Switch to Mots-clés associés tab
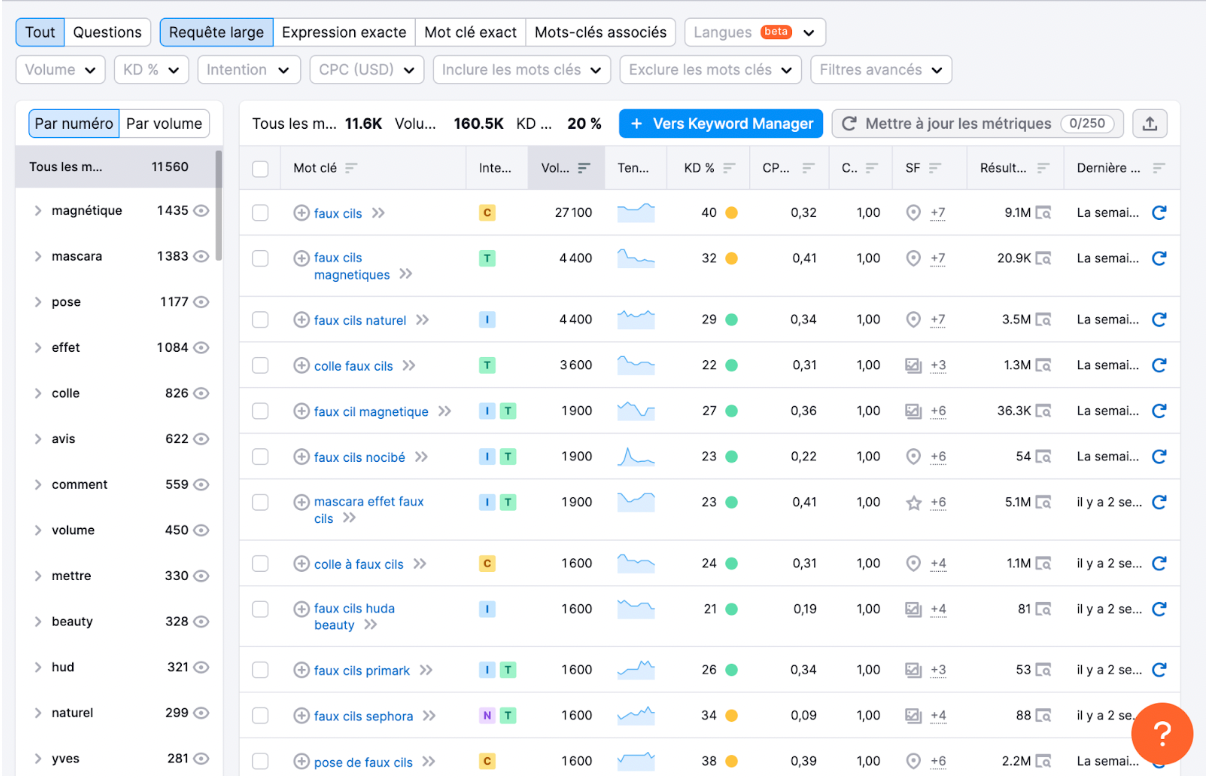Image resolution: width=1206 pixels, height=778 pixels. coord(600,32)
